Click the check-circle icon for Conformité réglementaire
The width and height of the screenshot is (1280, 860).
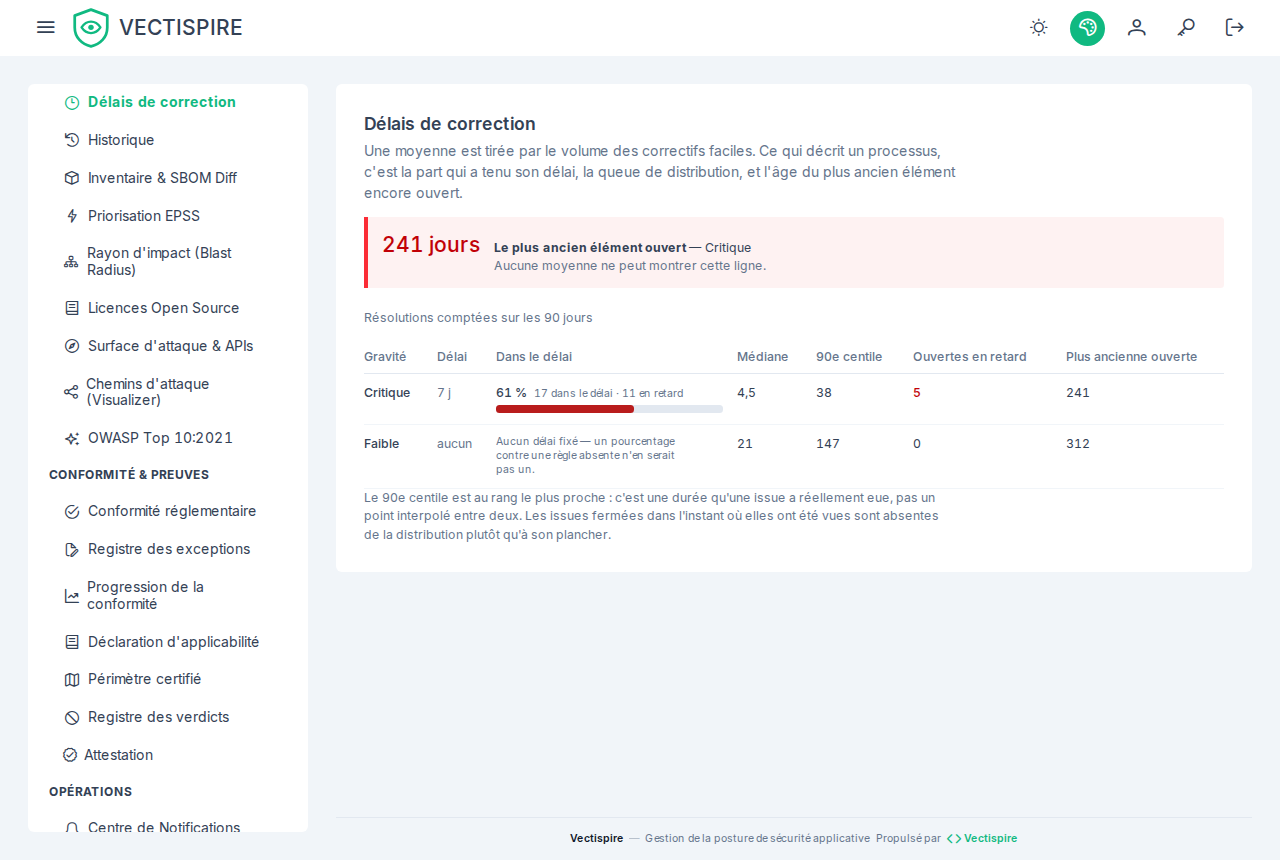coord(72,511)
